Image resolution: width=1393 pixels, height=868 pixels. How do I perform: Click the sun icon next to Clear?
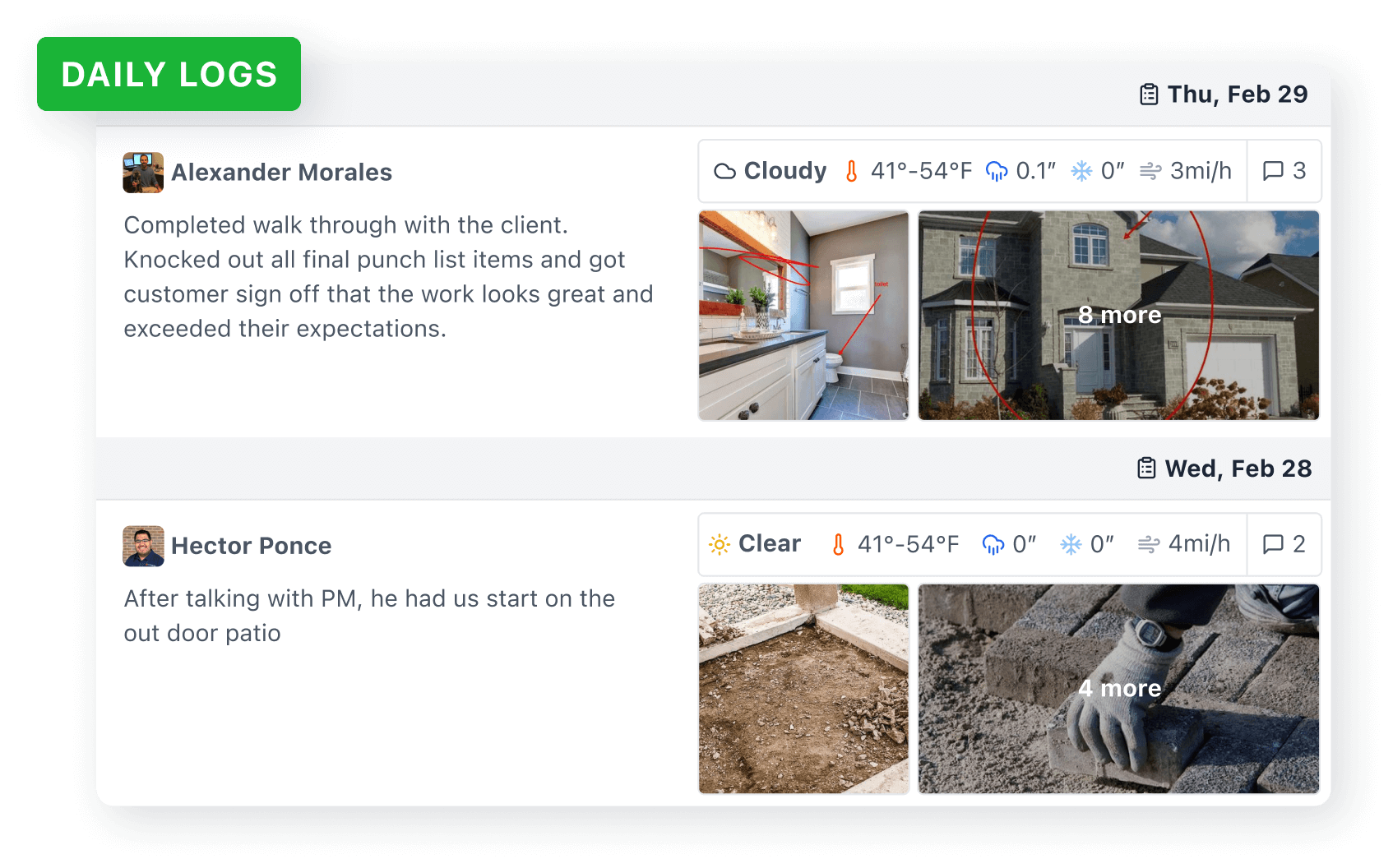(720, 544)
